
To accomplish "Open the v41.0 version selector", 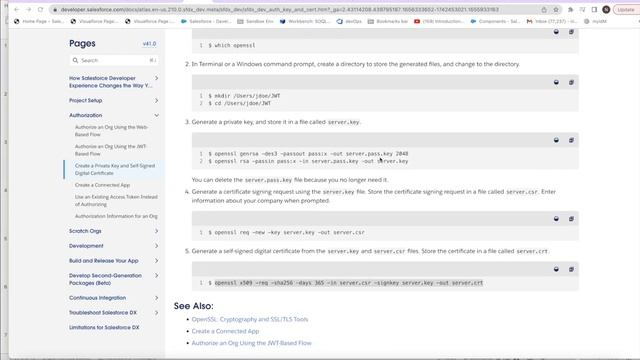I will [149, 44].
